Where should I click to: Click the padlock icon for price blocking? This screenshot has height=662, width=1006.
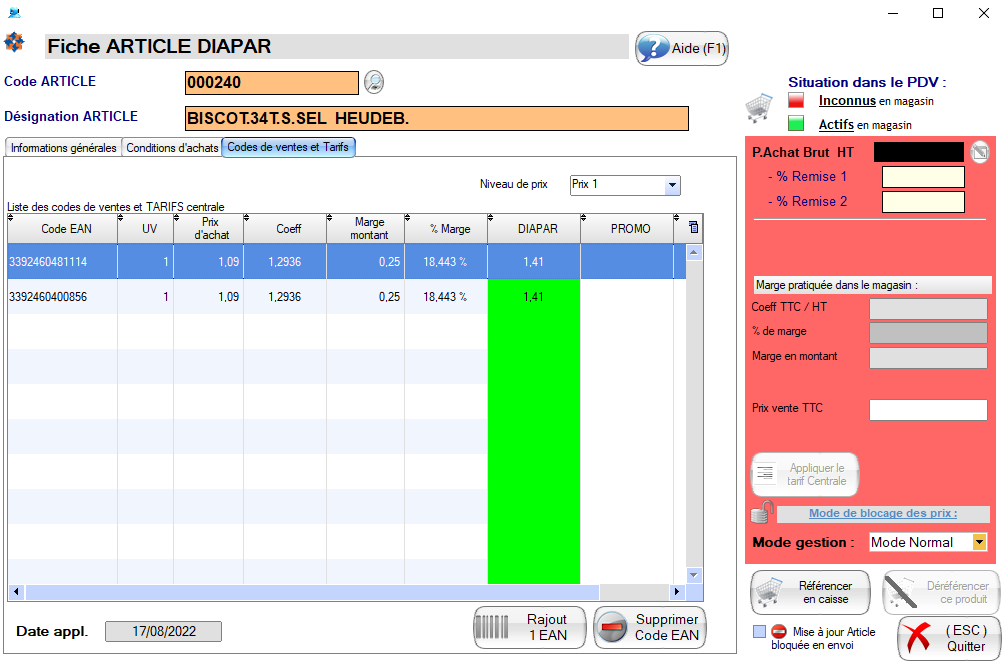[x=763, y=512]
